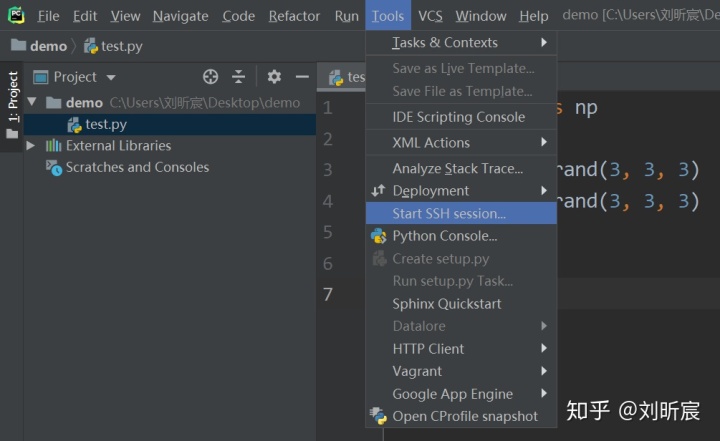Open the Project view dropdown arrow
The image size is (720, 441).
click(111, 77)
